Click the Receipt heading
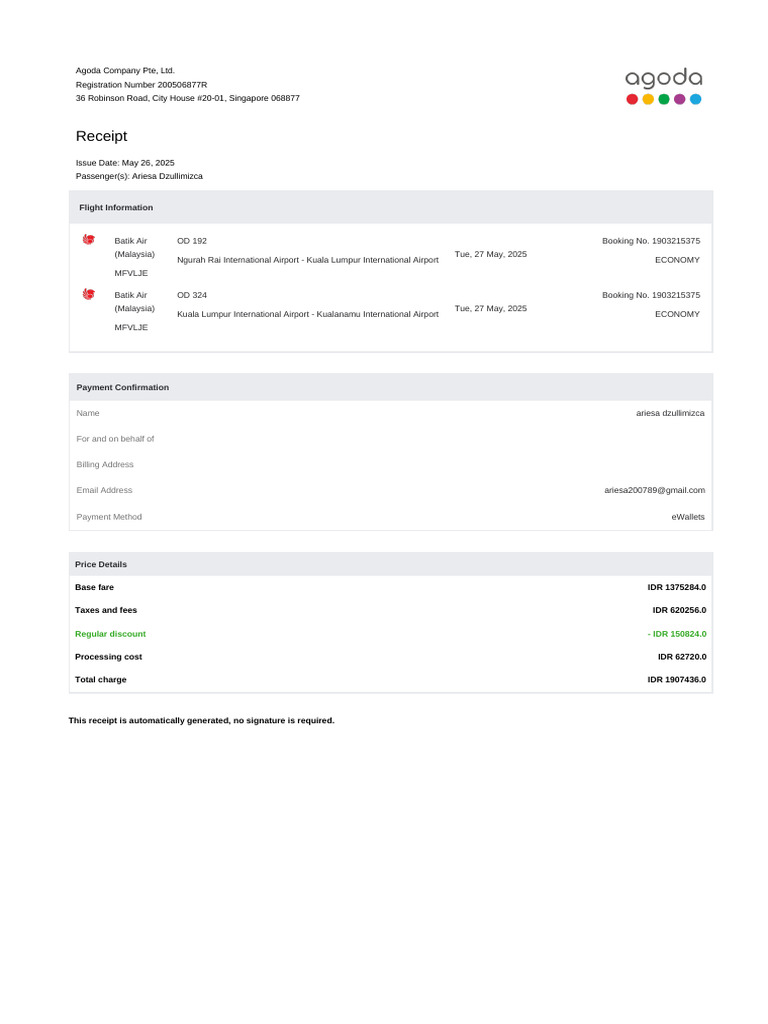768x1024 pixels. [101, 136]
